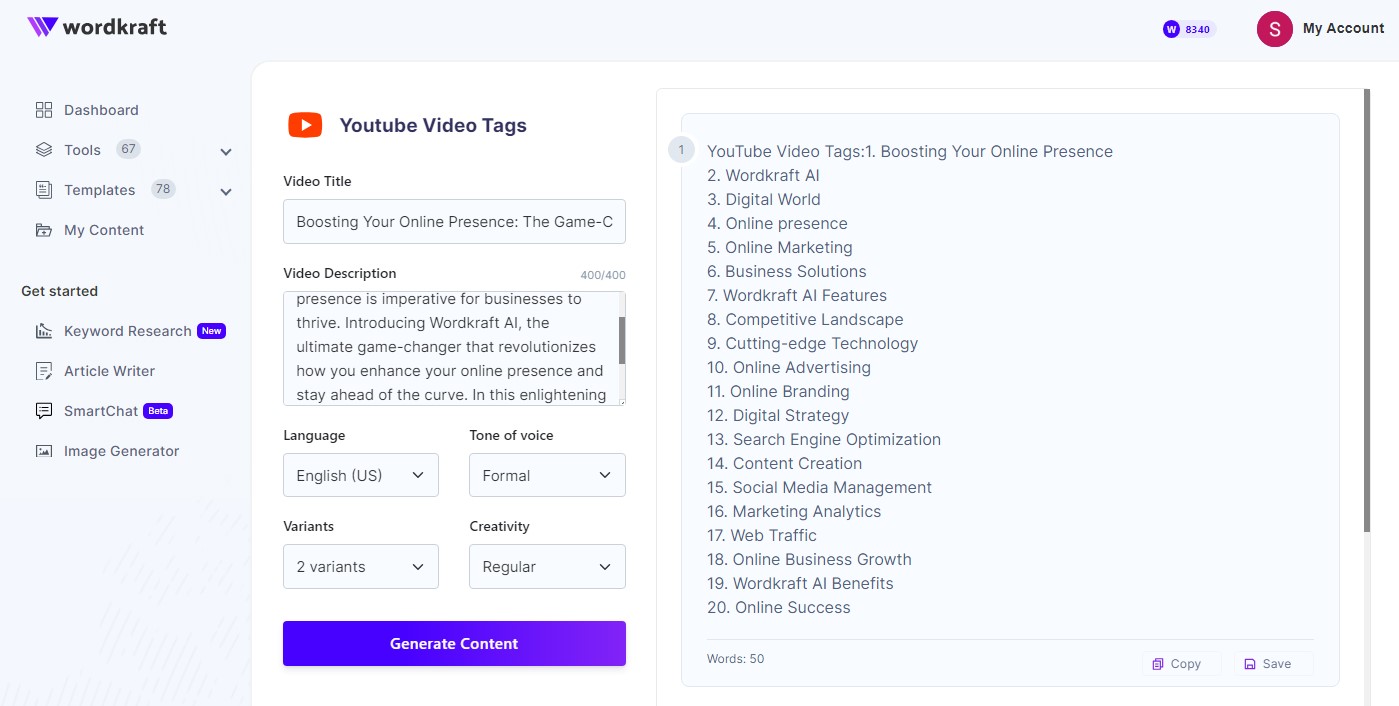1399x706 pixels.
Task: Click inside the Video Title input field
Action: (x=453, y=221)
